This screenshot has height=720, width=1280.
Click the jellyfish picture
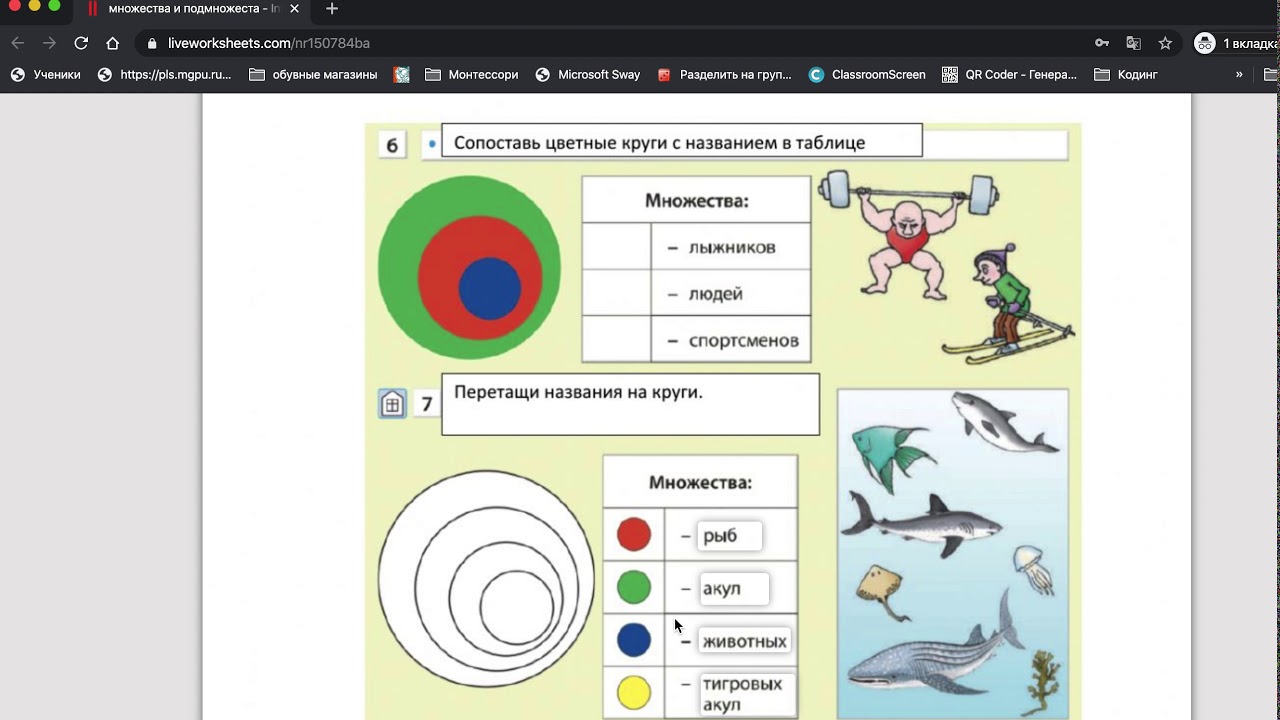click(x=1034, y=570)
